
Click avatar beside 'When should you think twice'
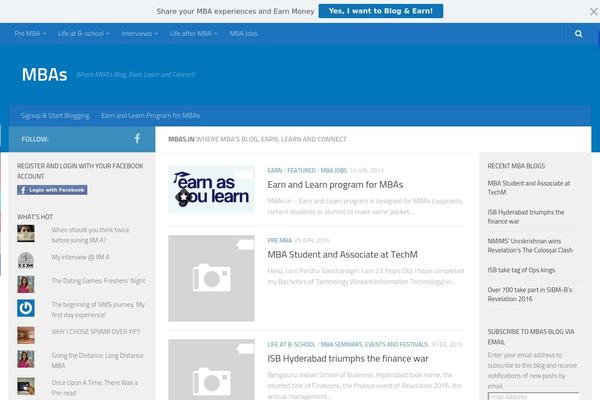26,233
